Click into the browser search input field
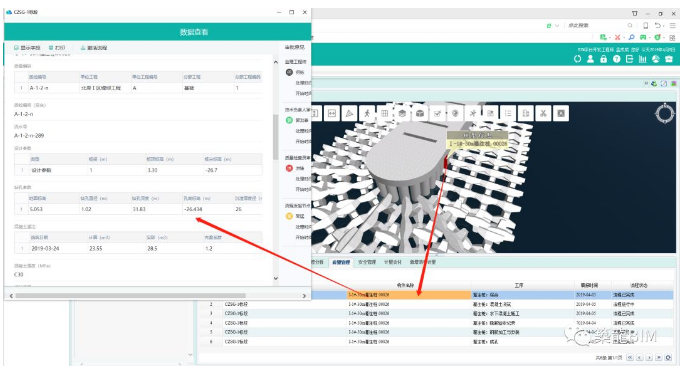684x369 pixels. tap(596, 25)
